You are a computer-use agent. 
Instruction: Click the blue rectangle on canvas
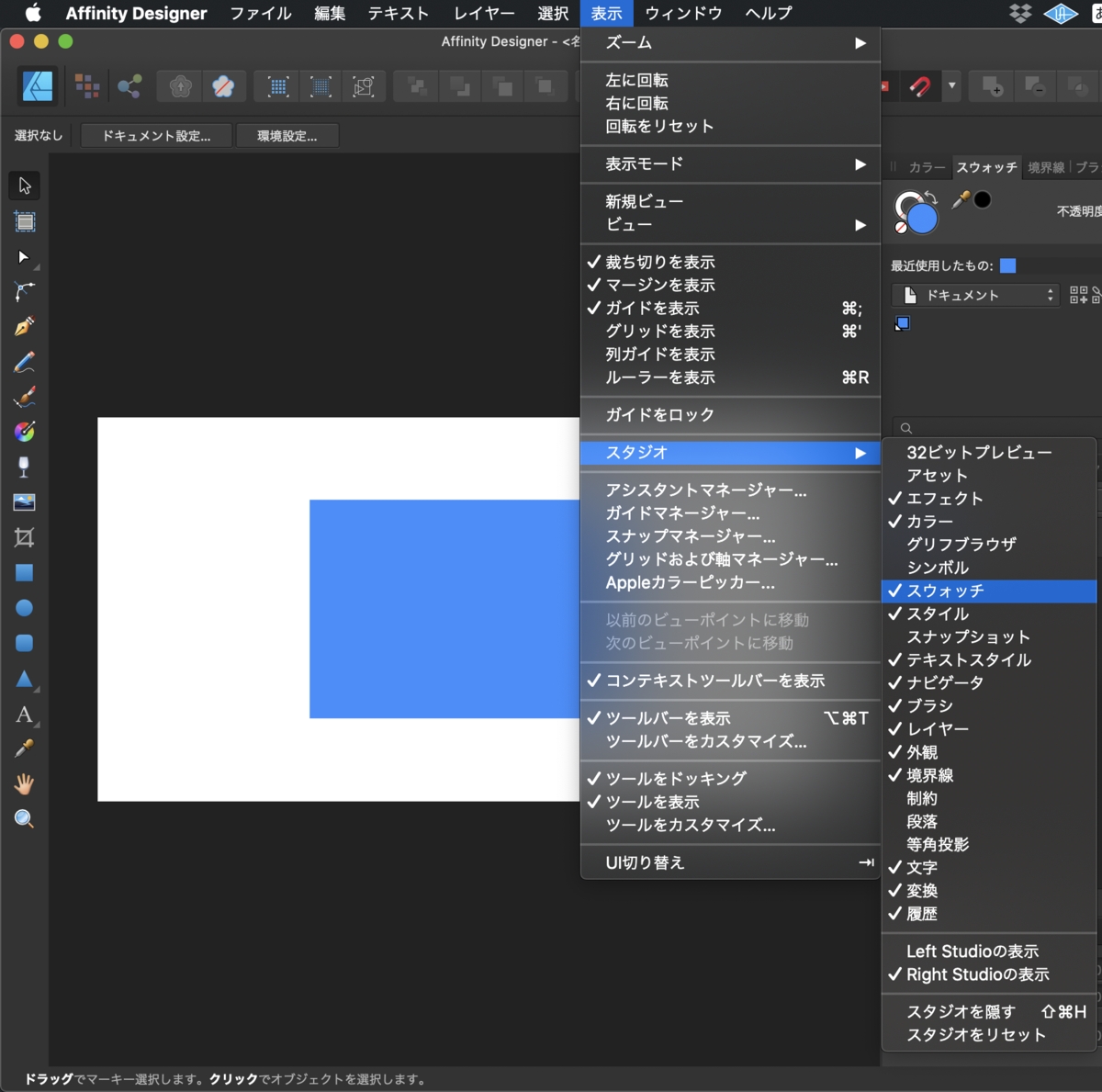pos(444,609)
